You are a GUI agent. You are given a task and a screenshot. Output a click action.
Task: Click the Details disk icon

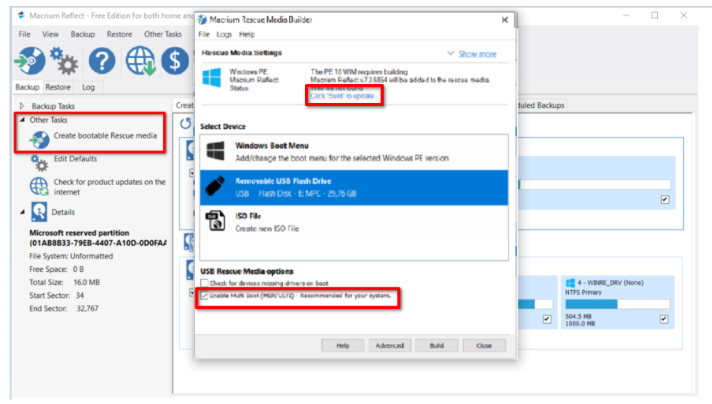tap(39, 212)
